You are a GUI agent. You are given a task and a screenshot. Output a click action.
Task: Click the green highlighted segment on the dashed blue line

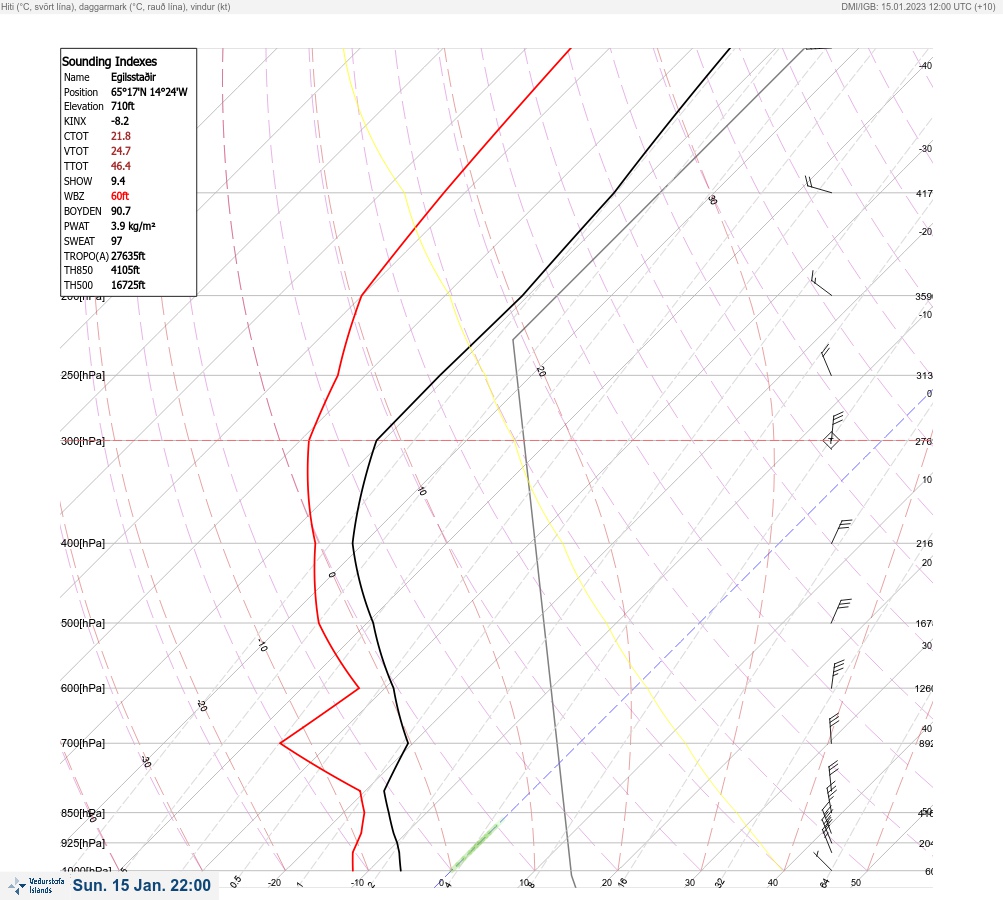tap(474, 848)
